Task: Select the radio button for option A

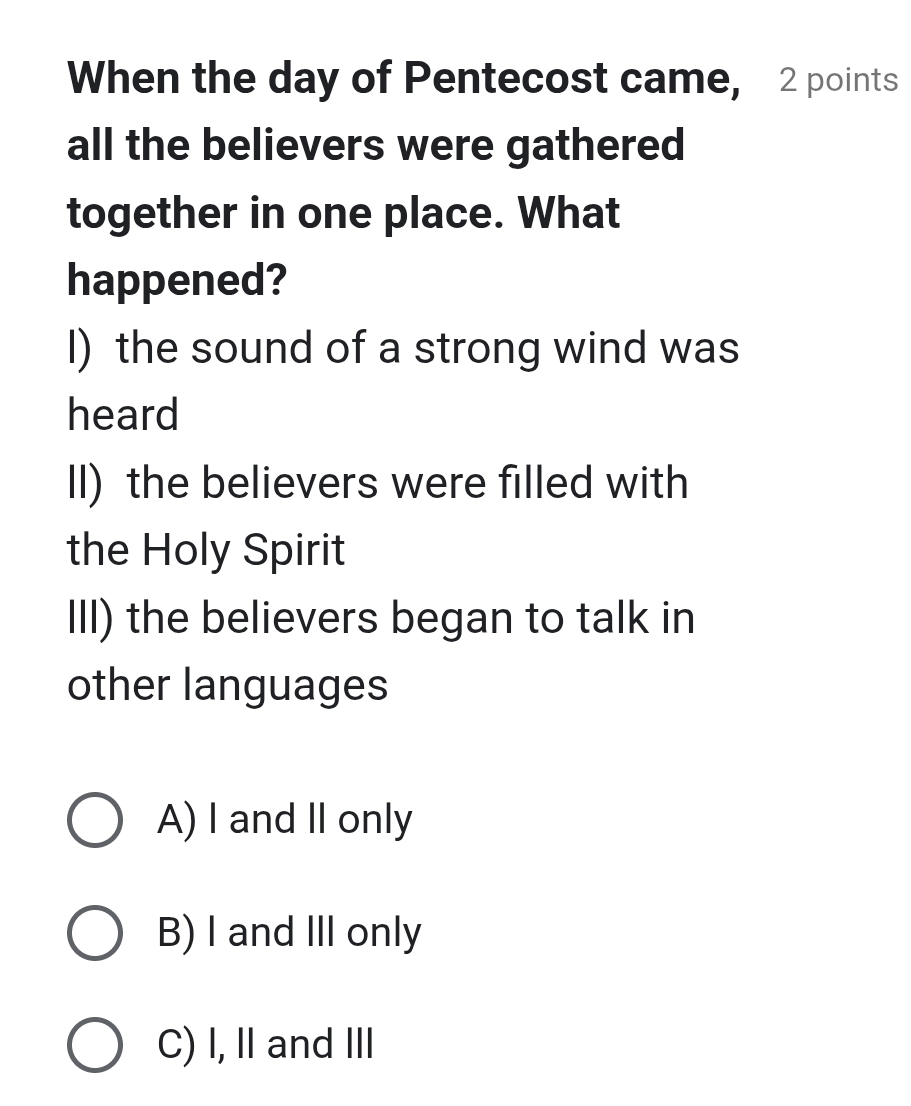Action: point(95,821)
